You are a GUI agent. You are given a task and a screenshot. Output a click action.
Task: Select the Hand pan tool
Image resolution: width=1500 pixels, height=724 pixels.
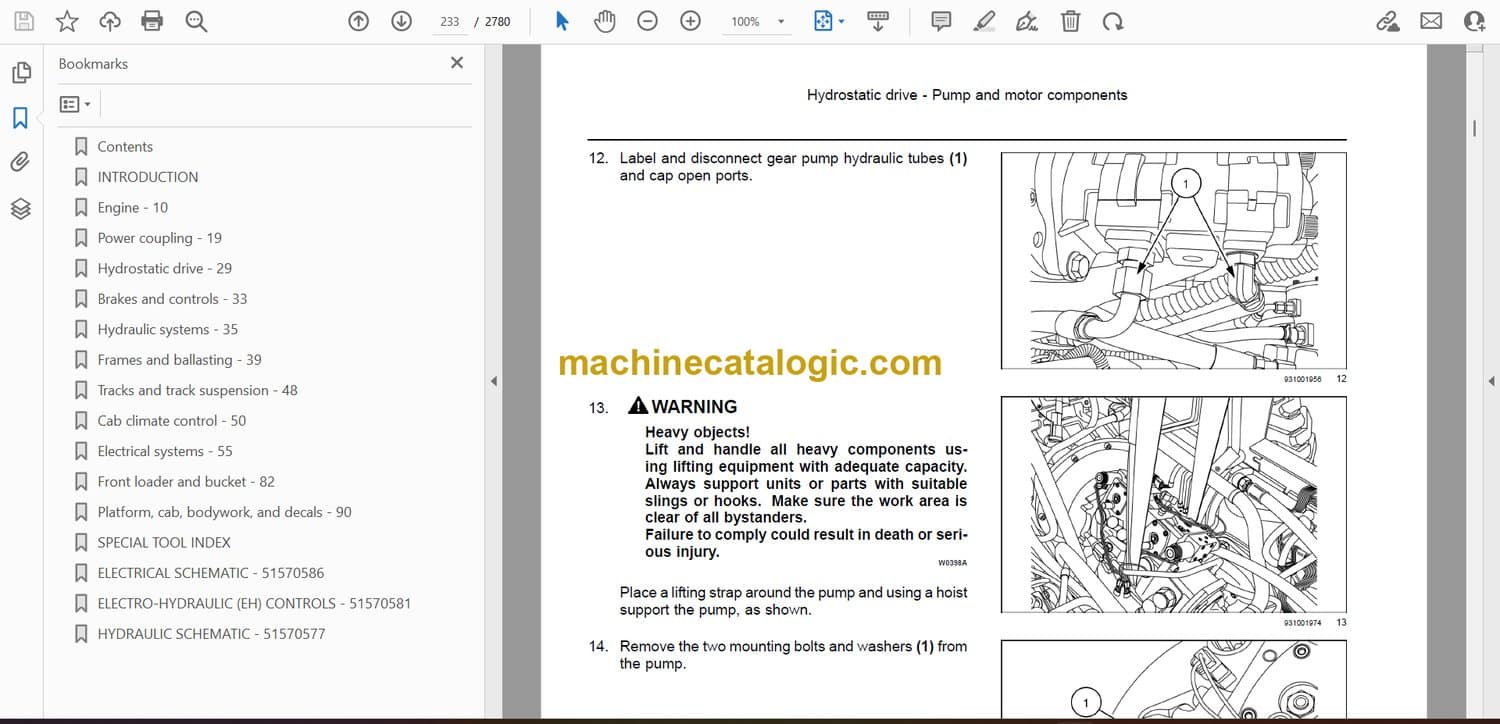[604, 21]
